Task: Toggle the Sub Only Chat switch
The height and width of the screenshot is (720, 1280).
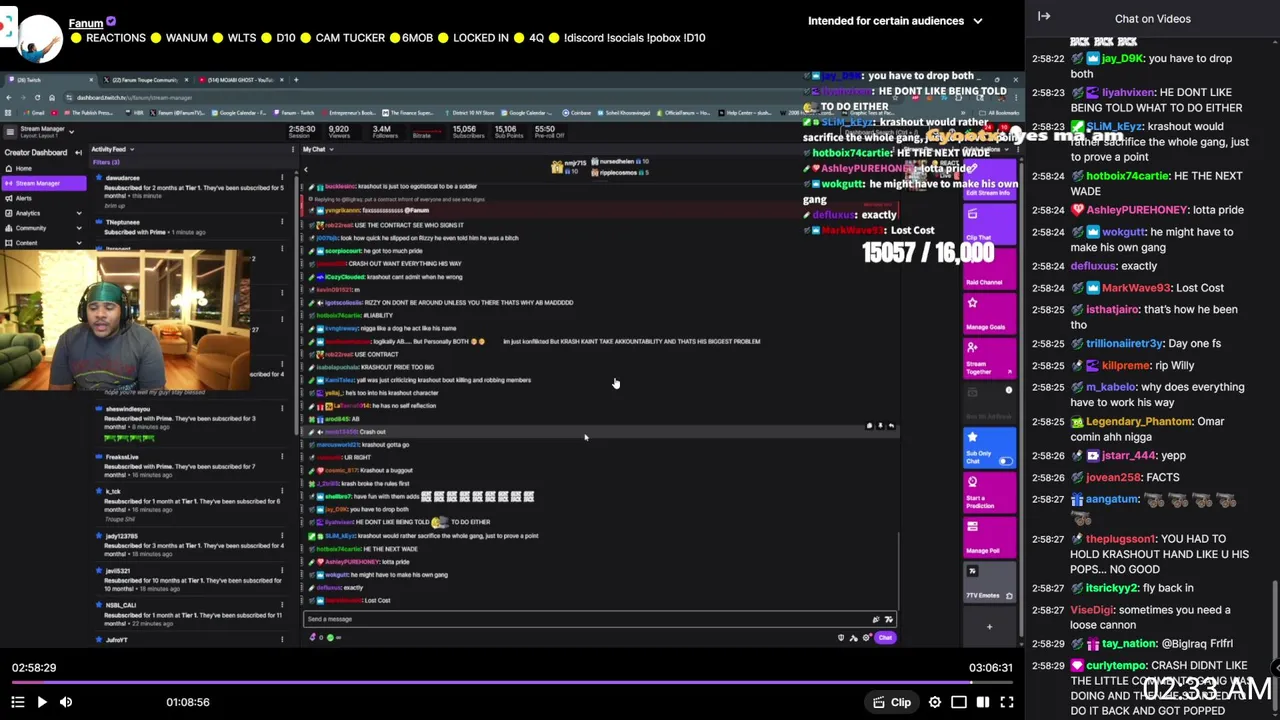Action: click(x=1005, y=461)
